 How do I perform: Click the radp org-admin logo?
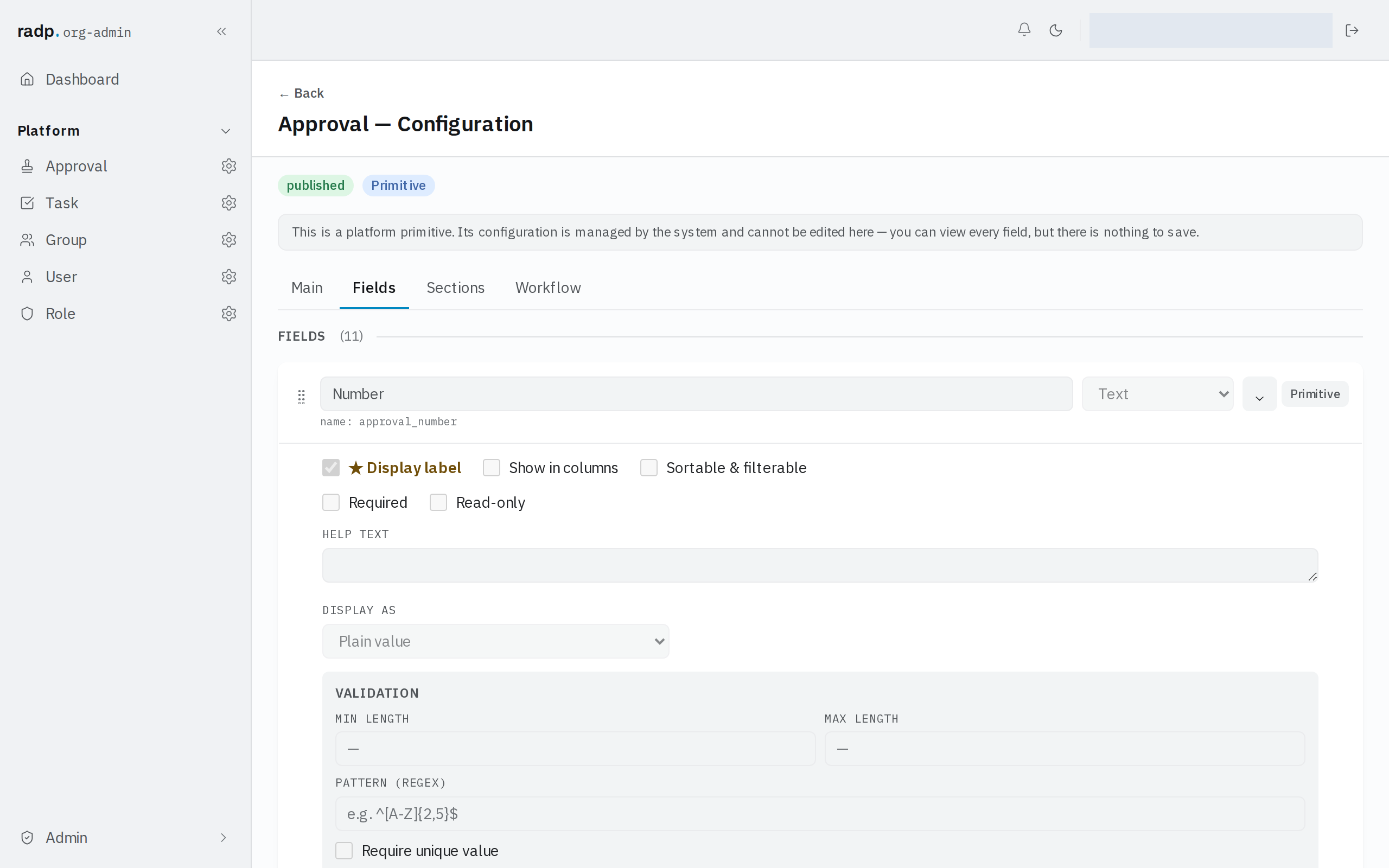tap(74, 31)
